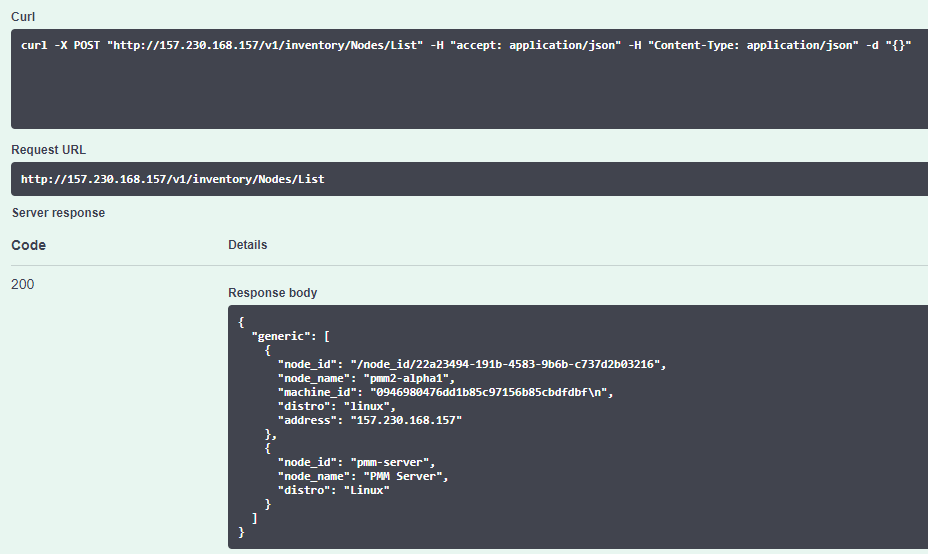Click the "Server response" label
The height and width of the screenshot is (554, 928).
point(58,213)
